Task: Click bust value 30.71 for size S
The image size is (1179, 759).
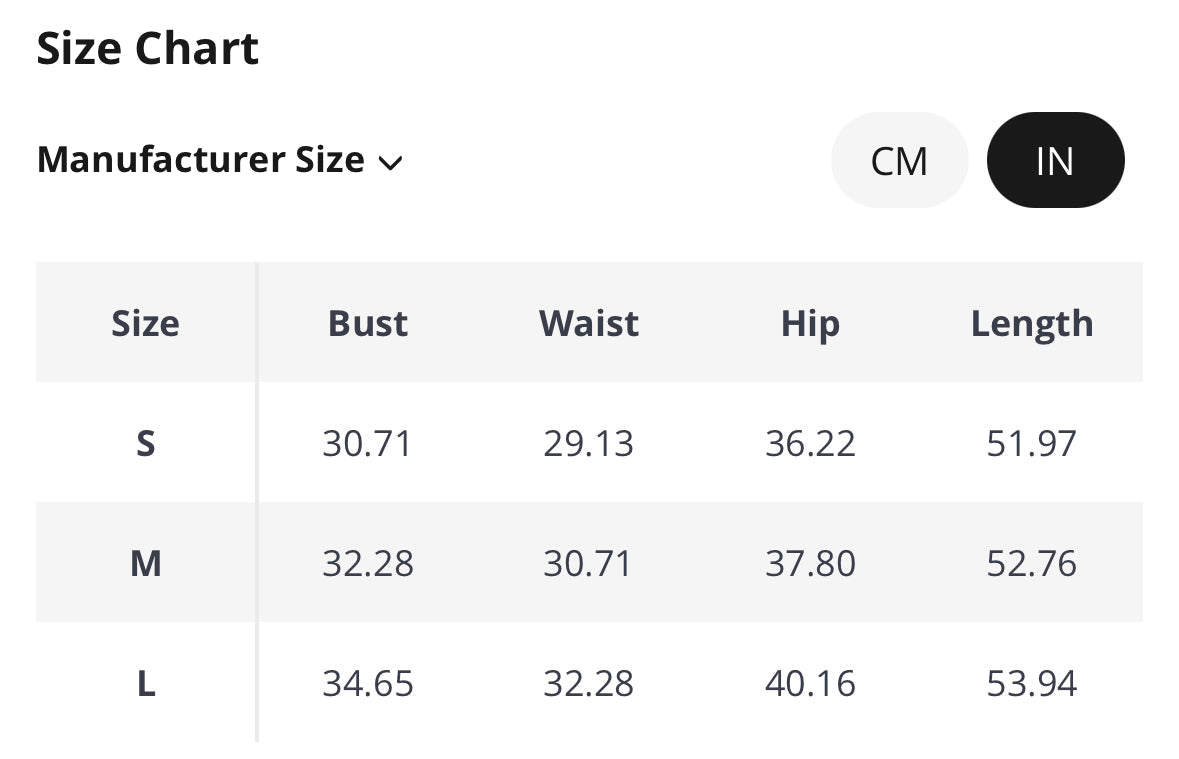Action: coord(367,443)
